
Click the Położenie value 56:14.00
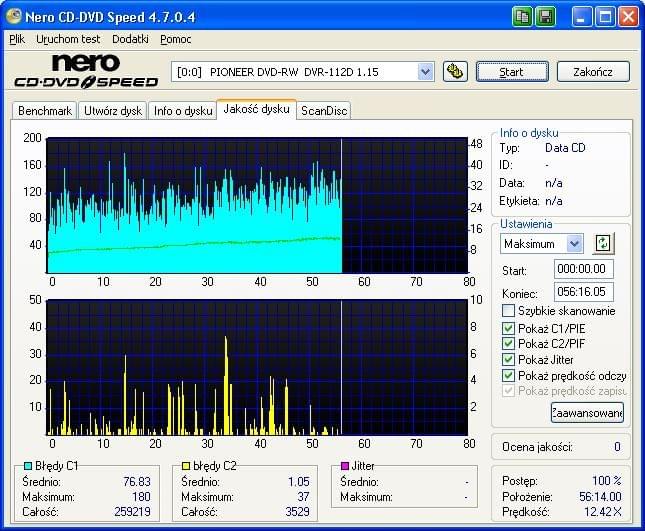click(601, 496)
